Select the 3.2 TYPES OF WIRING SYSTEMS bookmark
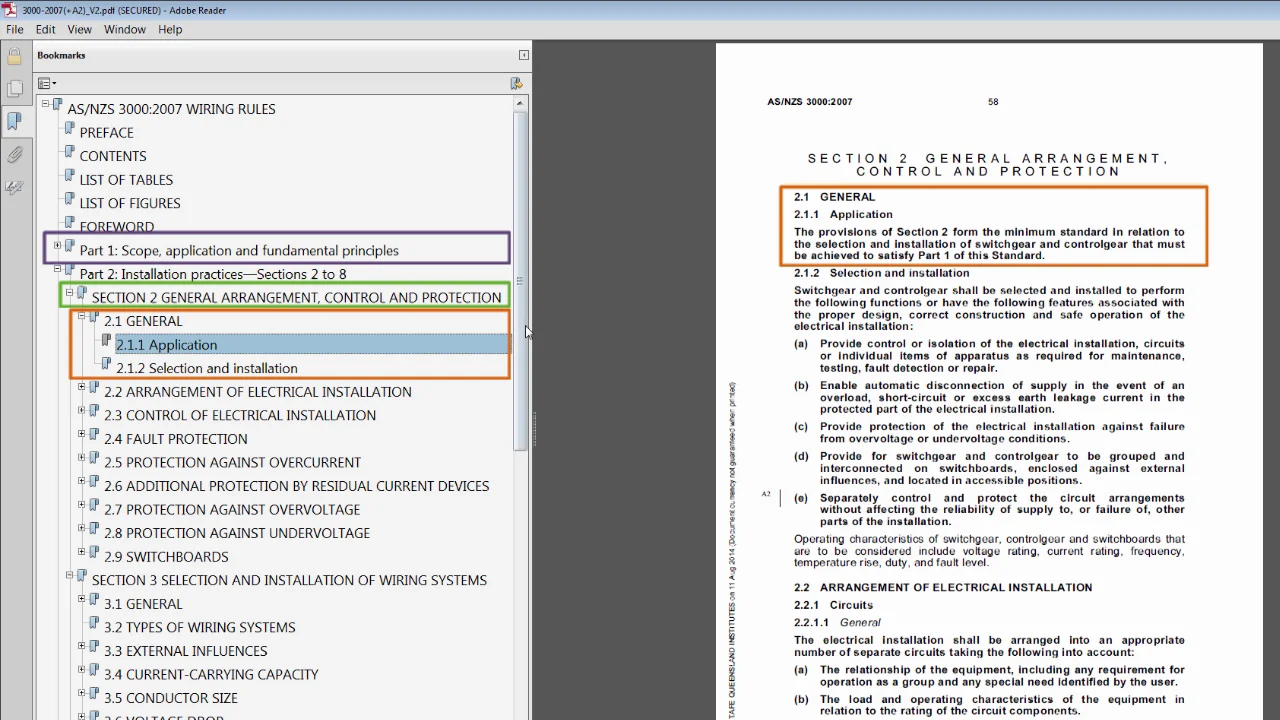This screenshot has height=720, width=1280. (200, 627)
